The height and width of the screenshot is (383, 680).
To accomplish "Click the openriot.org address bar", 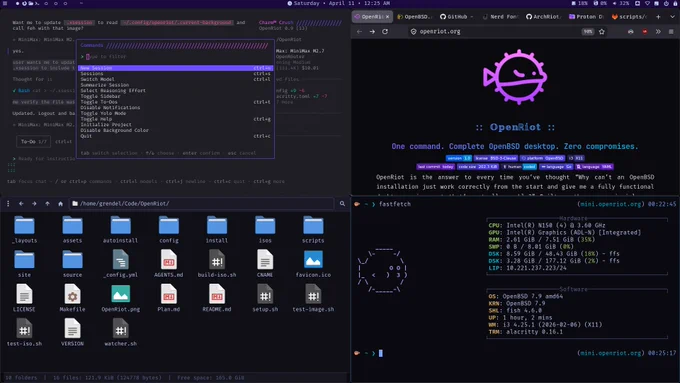I will 507,32.
